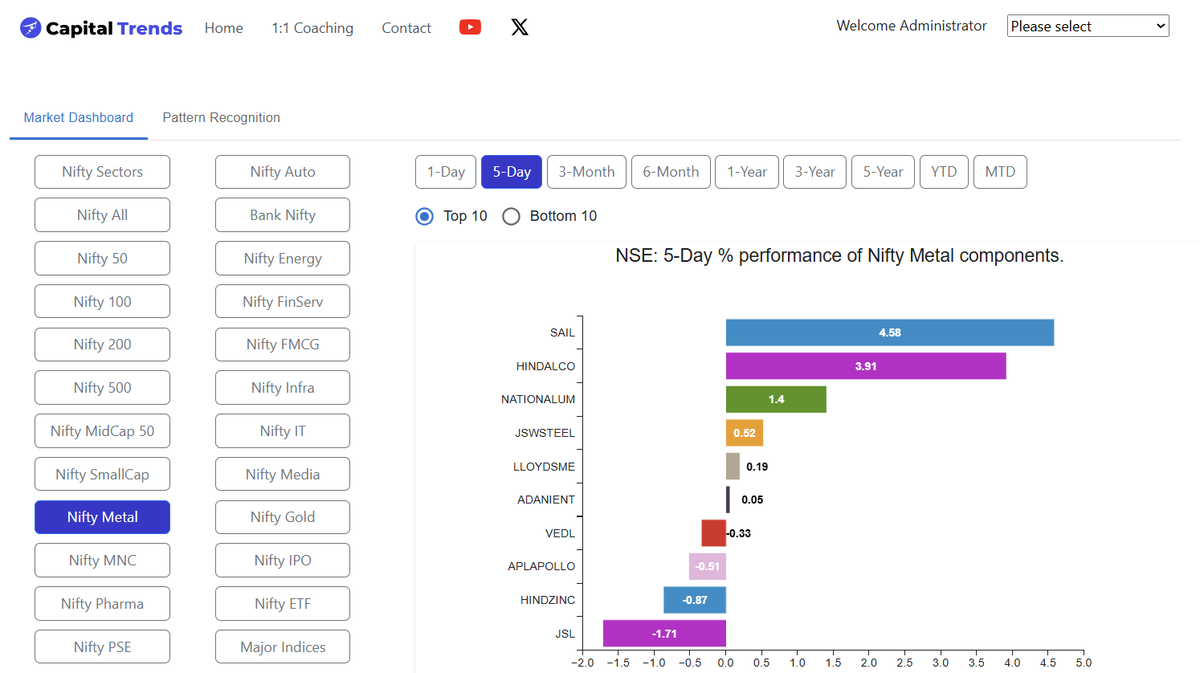Image resolution: width=1200 pixels, height=673 pixels.
Task: Choose the 1-Year period button
Action: pos(747,172)
